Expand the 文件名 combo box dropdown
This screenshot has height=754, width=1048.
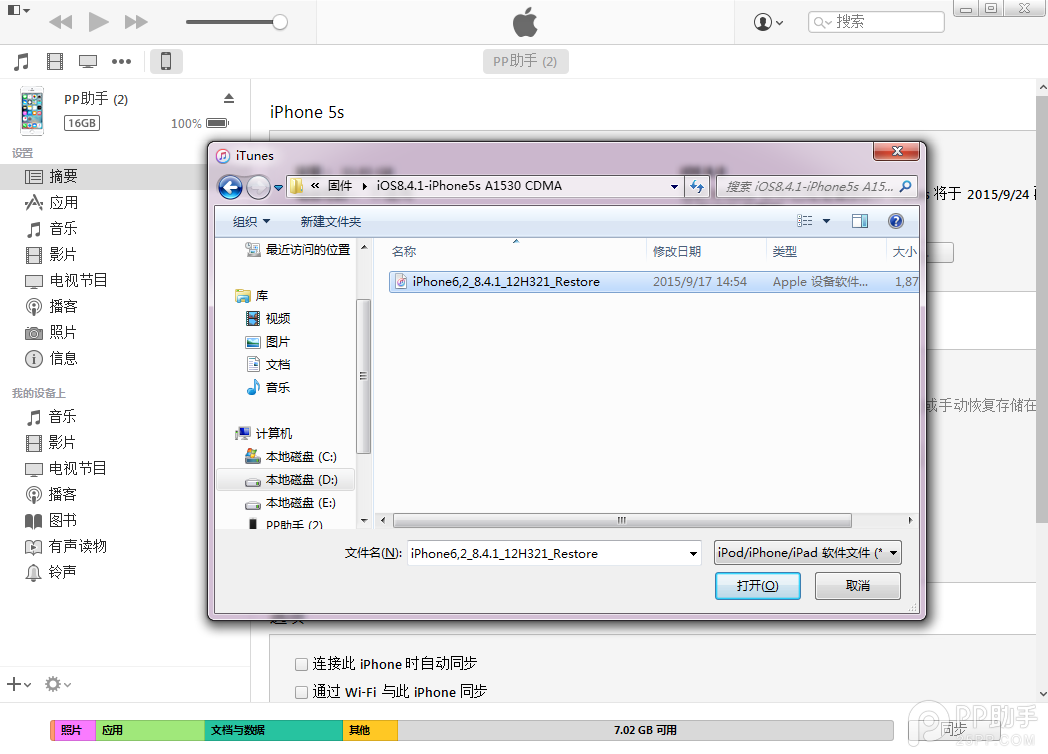pyautogui.click(x=694, y=552)
